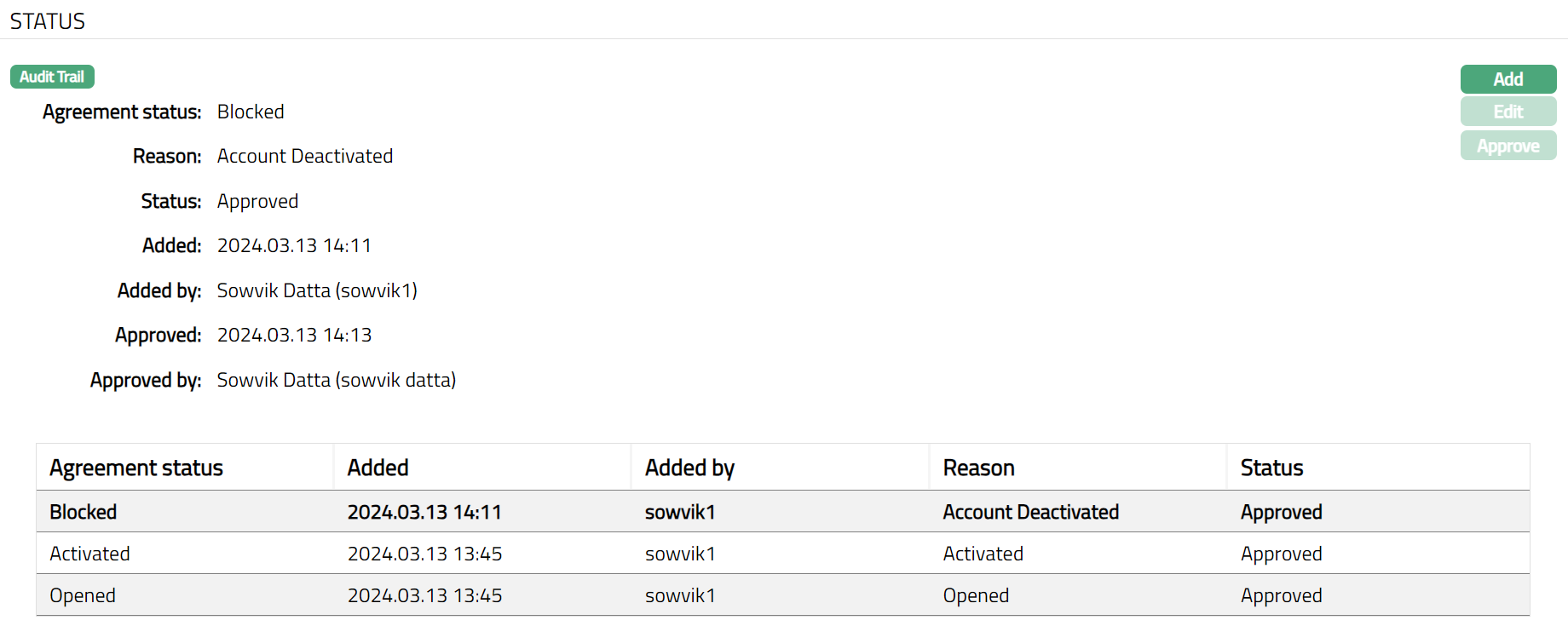
Task: Open the Audit Trail
Action: (52, 77)
